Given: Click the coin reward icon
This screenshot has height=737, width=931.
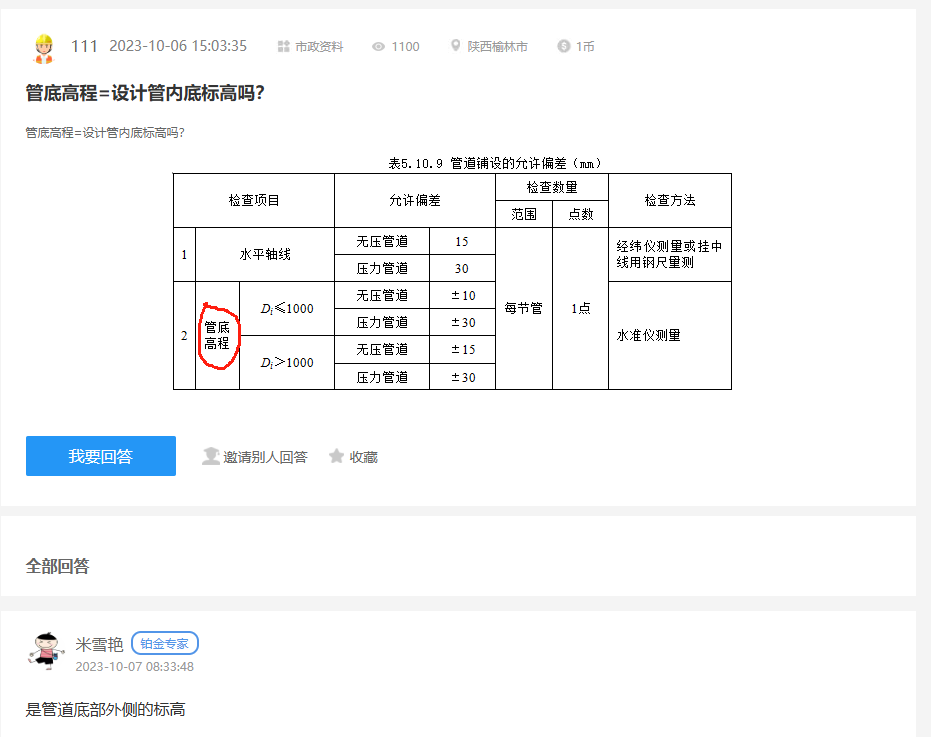Looking at the screenshot, I should (x=564, y=47).
